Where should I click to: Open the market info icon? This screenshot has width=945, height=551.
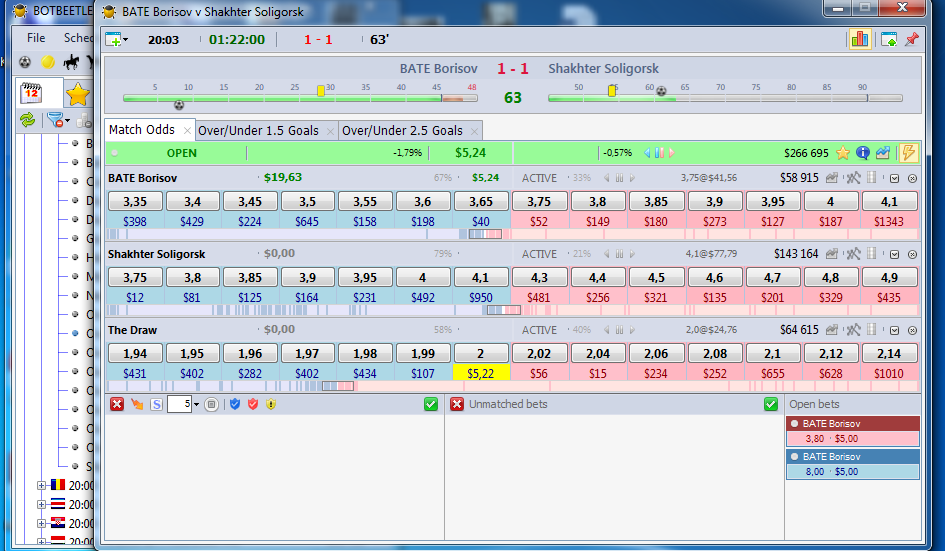point(863,153)
